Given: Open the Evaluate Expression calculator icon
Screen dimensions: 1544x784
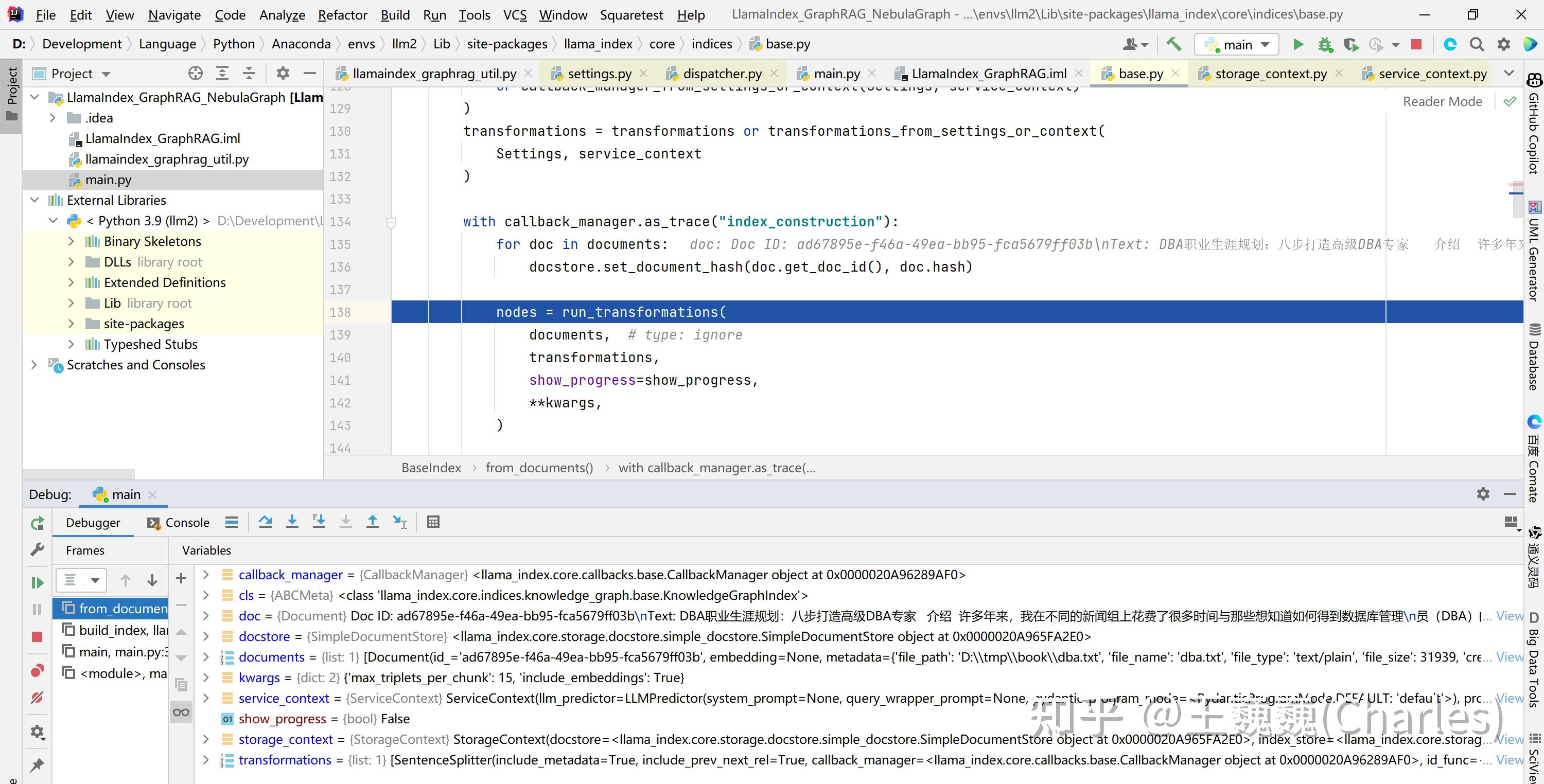Looking at the screenshot, I should 433,522.
